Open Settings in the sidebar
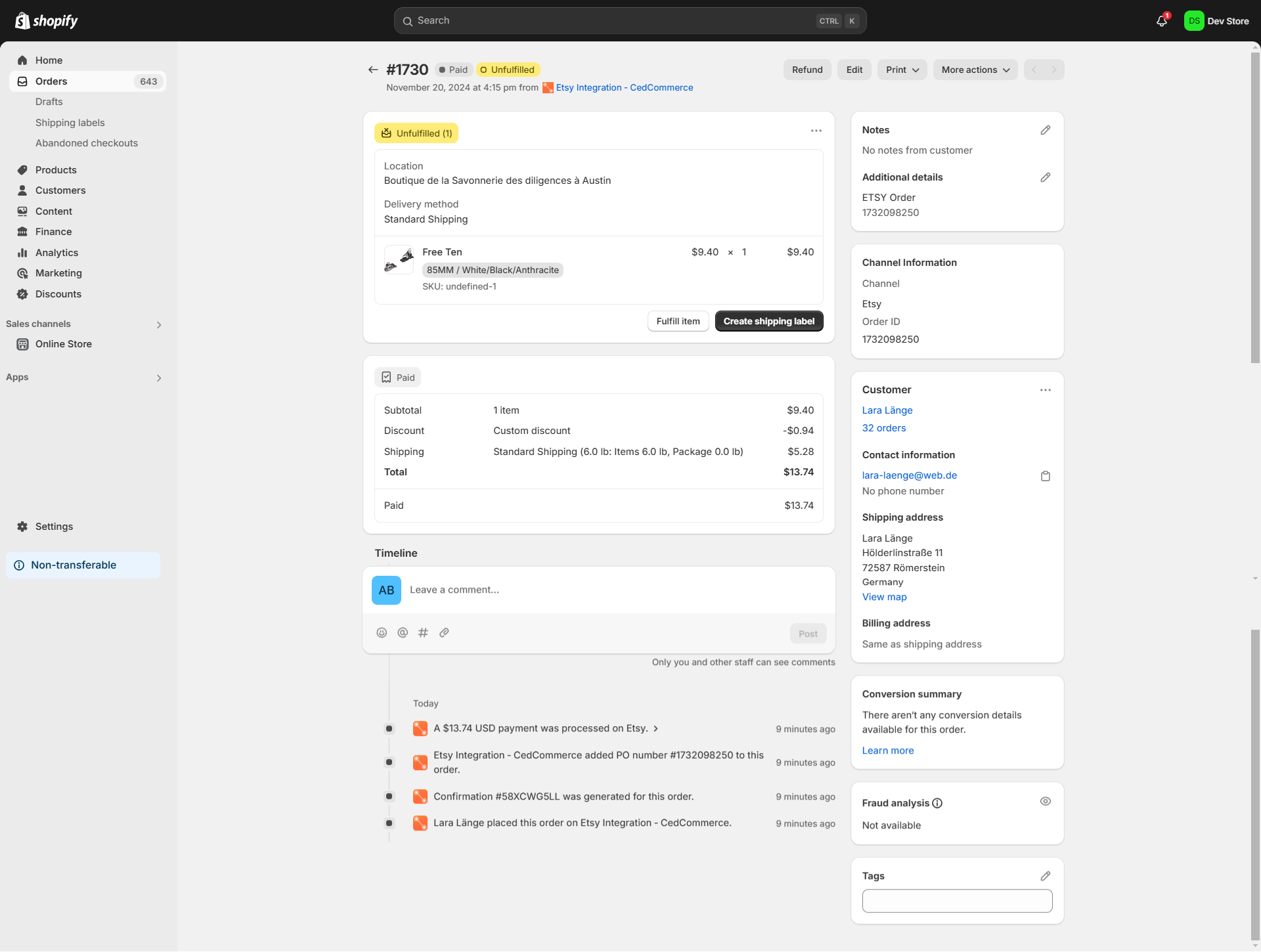This screenshot has width=1261, height=952. pos(87,527)
